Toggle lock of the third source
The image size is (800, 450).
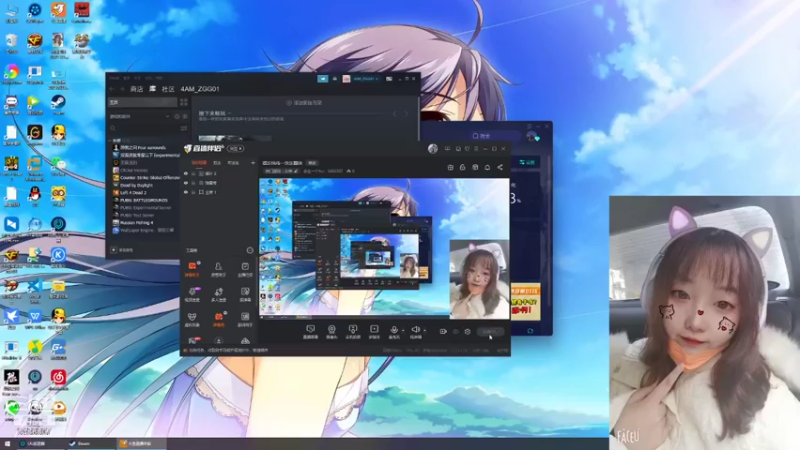click(x=193, y=192)
